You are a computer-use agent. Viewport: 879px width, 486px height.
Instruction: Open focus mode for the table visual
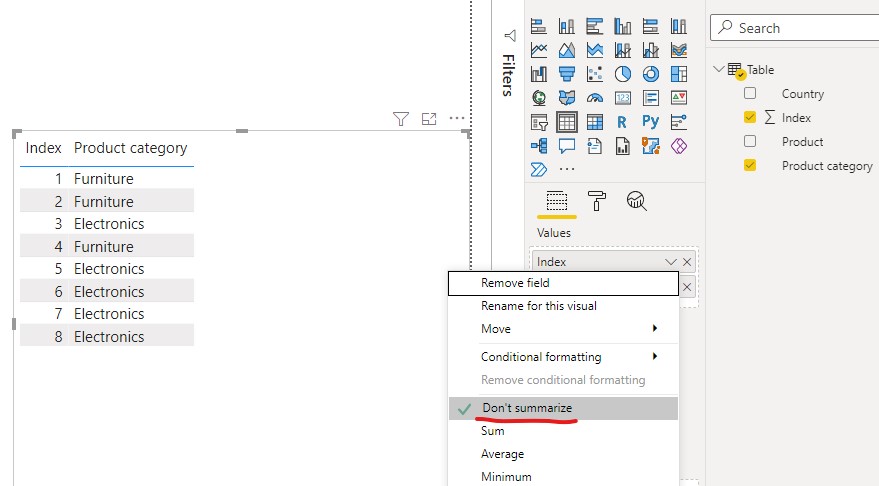click(x=429, y=119)
